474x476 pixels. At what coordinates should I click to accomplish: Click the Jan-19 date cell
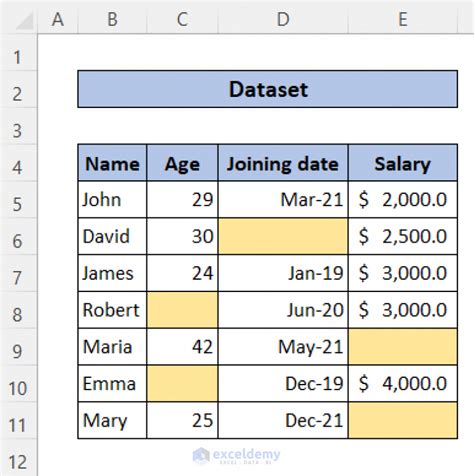(x=283, y=273)
